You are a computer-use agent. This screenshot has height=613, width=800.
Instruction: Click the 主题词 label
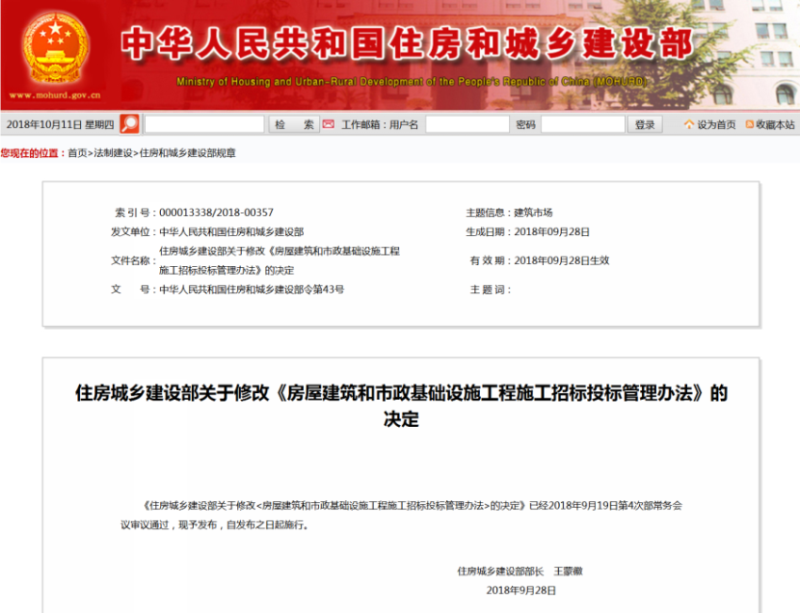(x=490, y=289)
